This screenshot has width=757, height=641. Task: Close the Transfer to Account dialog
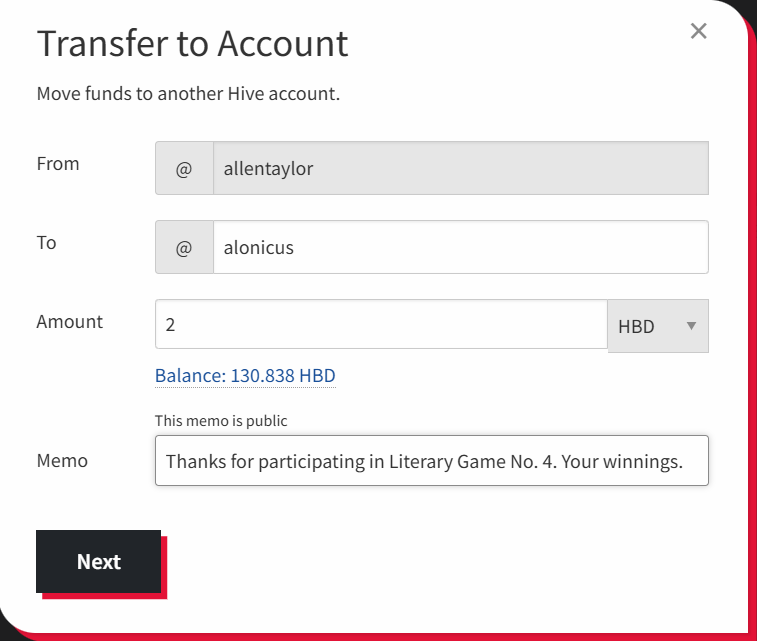[x=698, y=31]
